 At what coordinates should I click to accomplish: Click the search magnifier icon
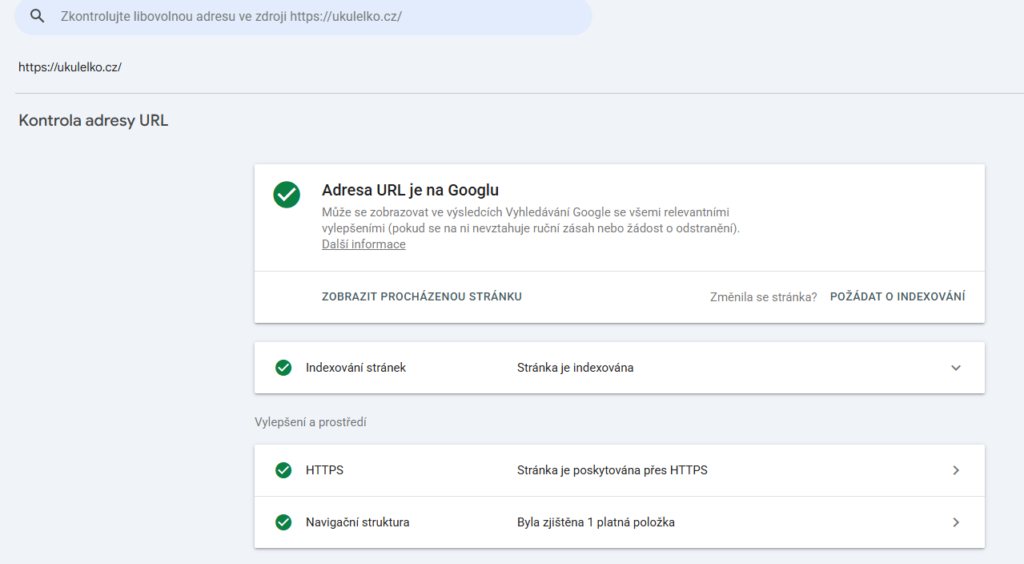(x=37, y=16)
